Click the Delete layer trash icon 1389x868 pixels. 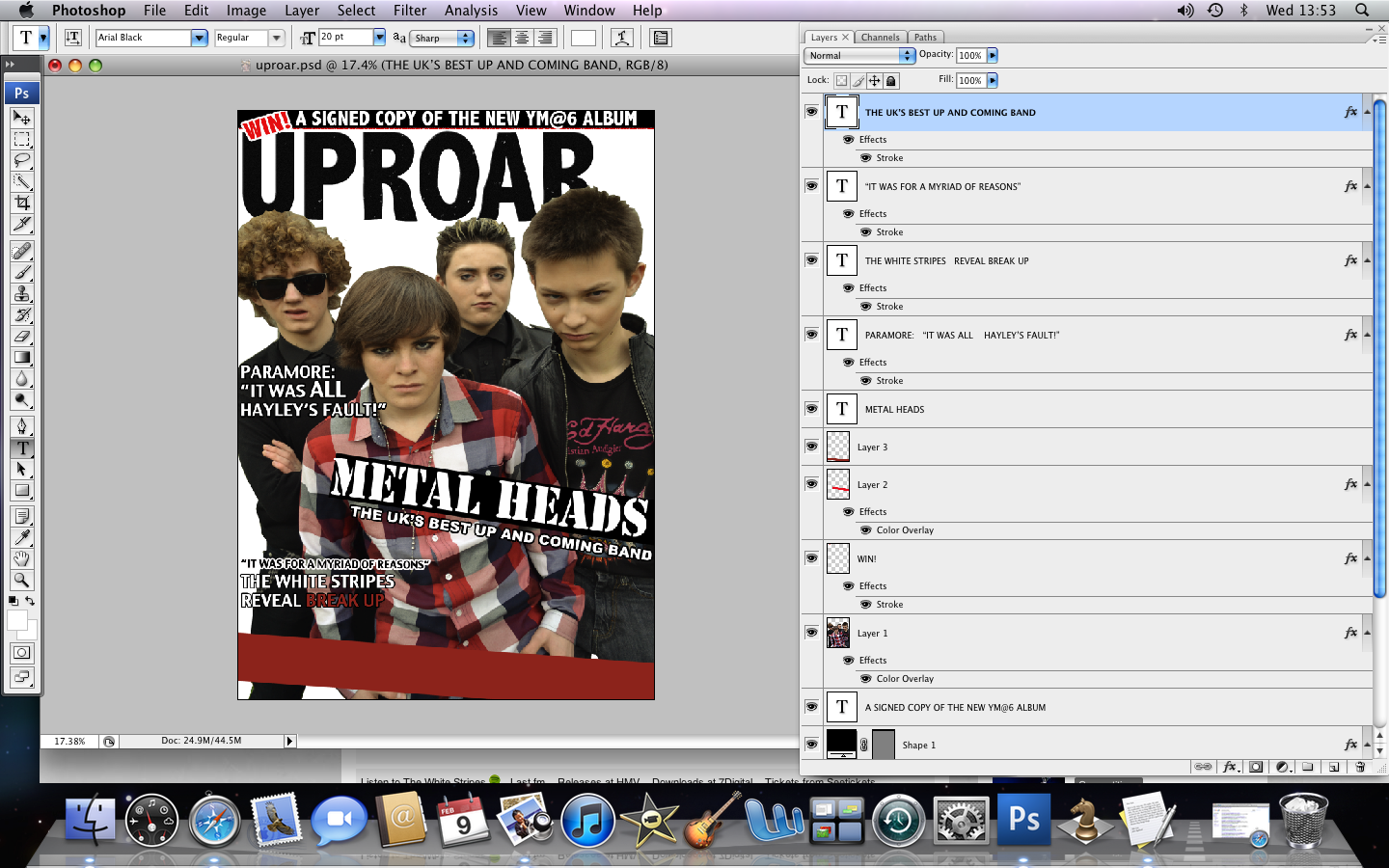tap(1361, 767)
